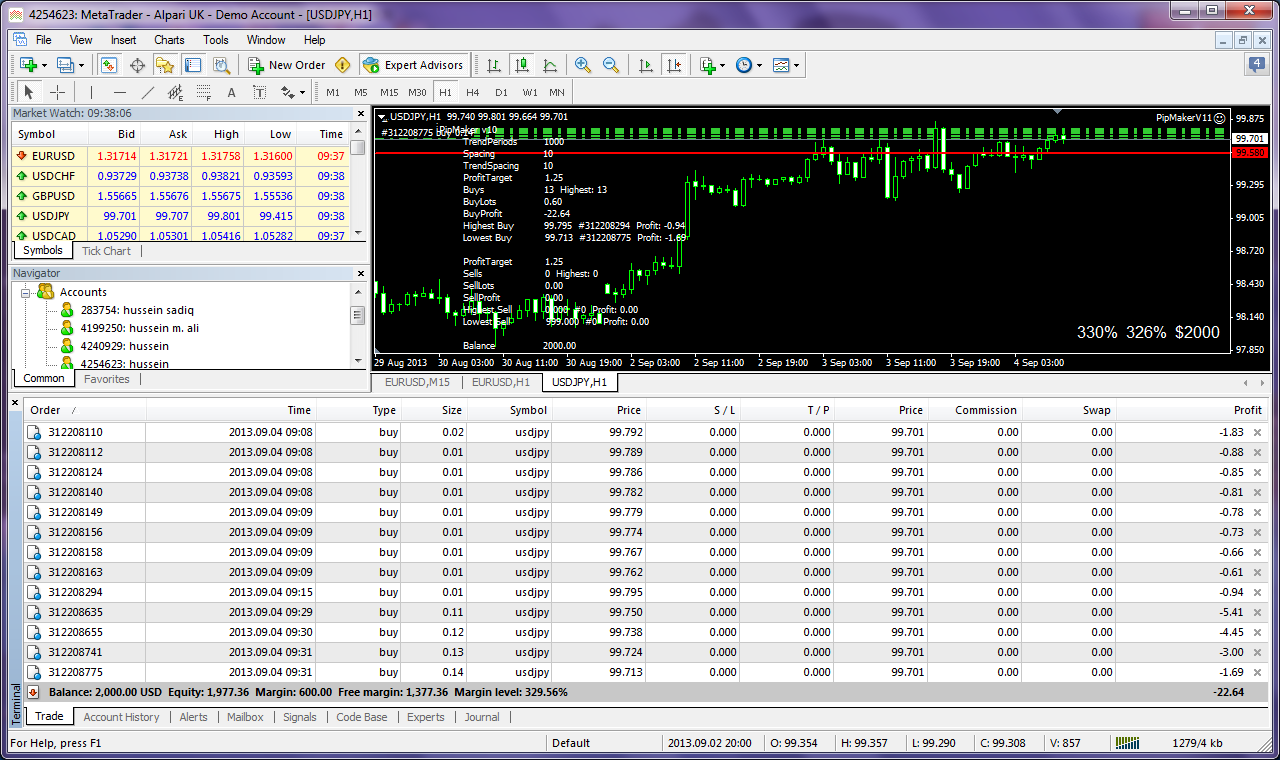
Task: Select the Fibonacci Retracement tool
Action: click(204, 92)
